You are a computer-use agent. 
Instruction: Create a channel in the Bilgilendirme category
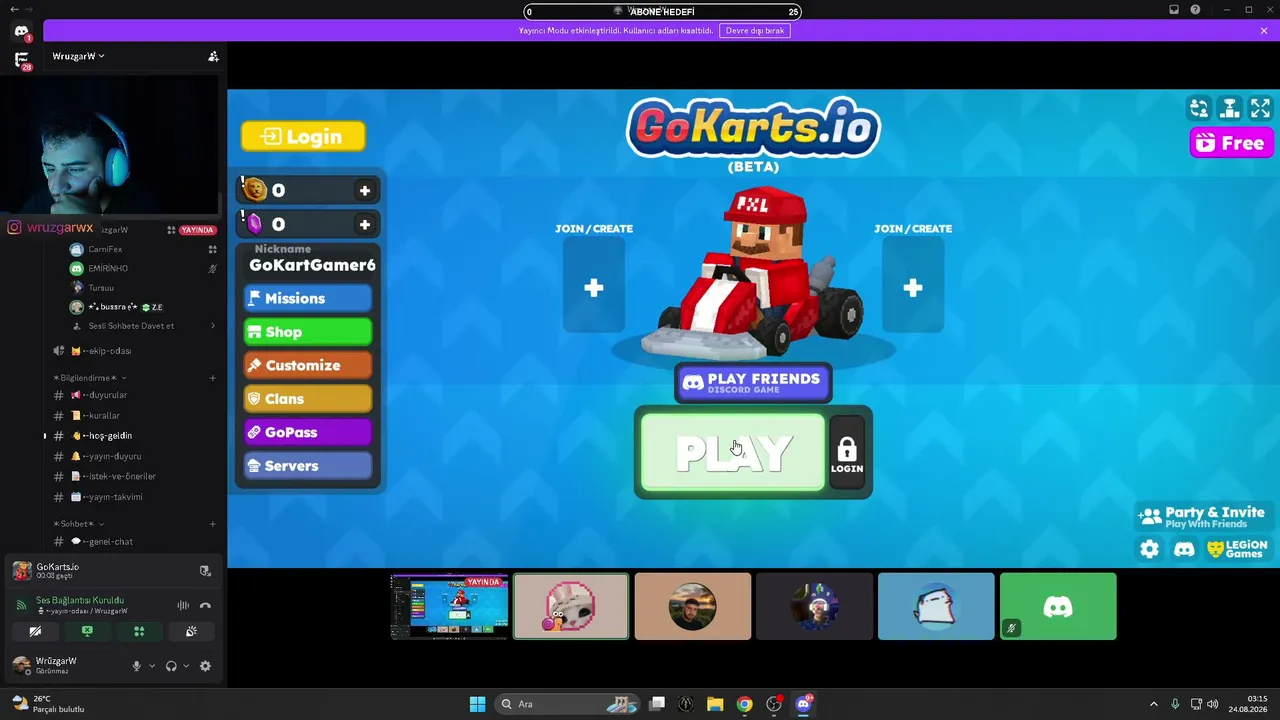point(212,378)
